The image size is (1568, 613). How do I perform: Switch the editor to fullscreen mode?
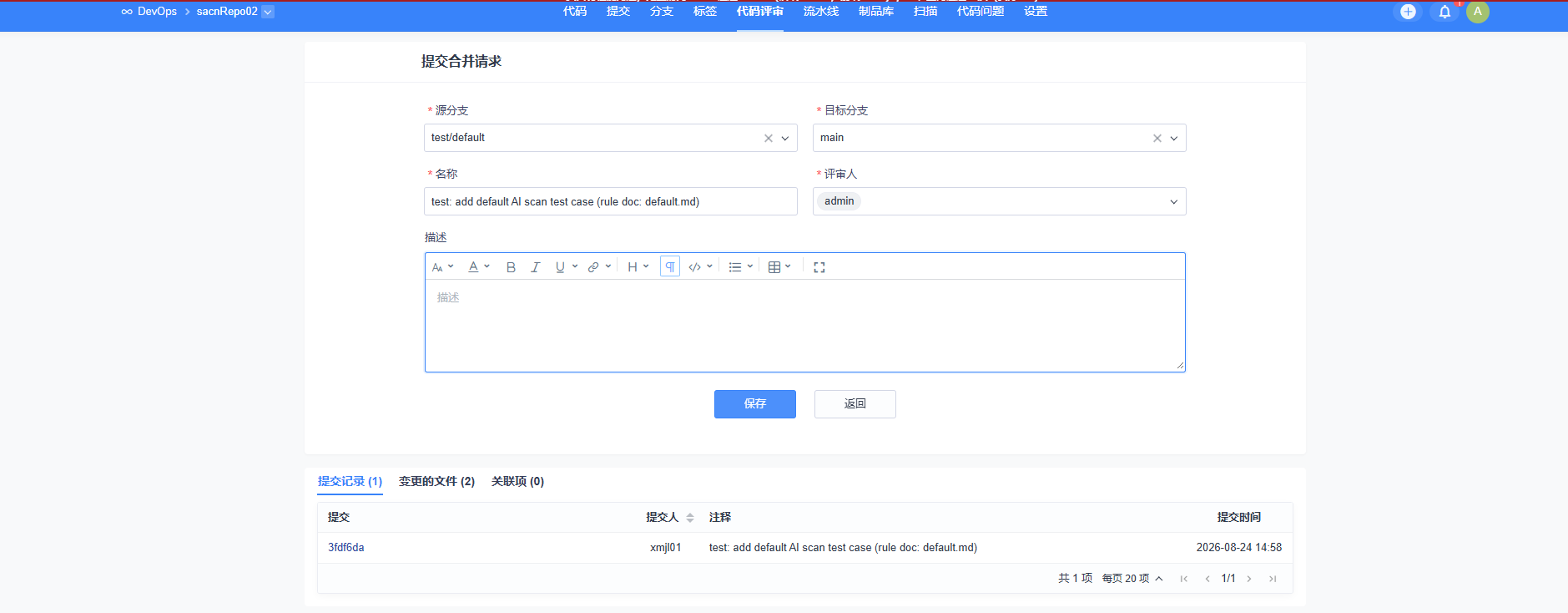pos(819,267)
